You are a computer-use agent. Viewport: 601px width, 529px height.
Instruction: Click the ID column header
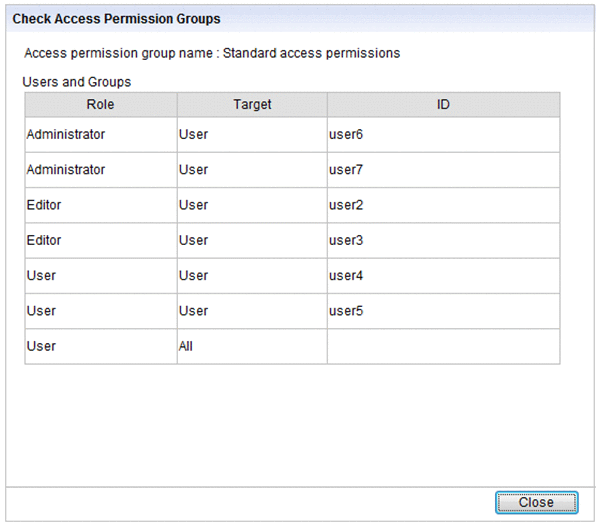point(443,104)
